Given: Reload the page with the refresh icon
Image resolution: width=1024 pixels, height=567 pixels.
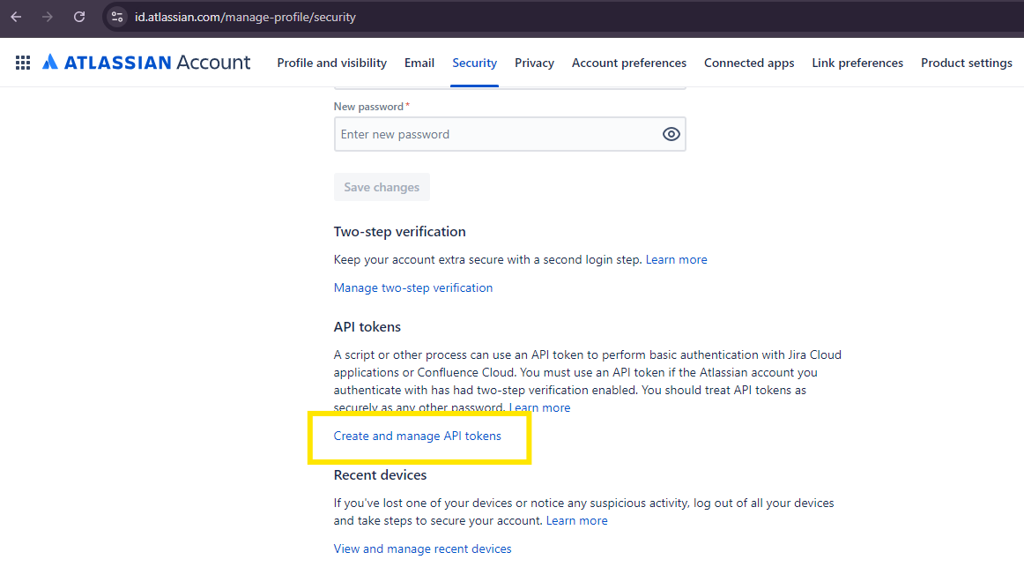Looking at the screenshot, I should (x=79, y=17).
